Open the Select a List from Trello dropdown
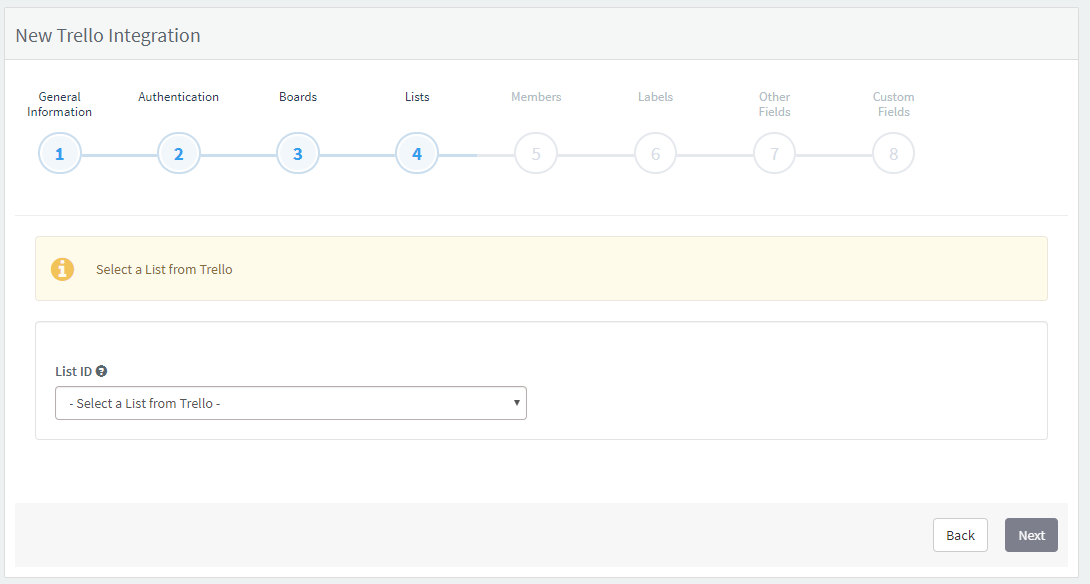This screenshot has height=584, width=1090. point(291,403)
